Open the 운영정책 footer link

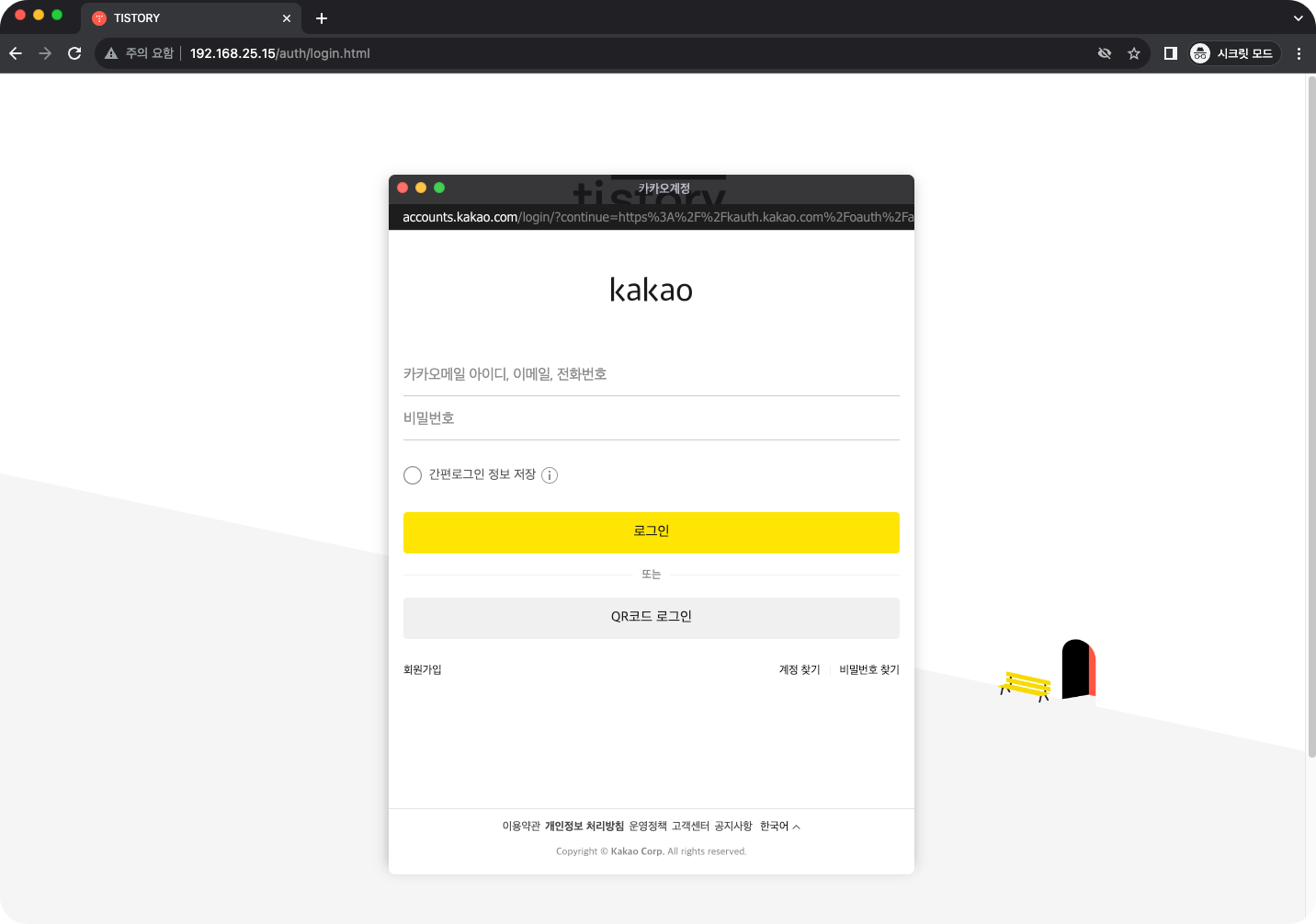pos(648,827)
